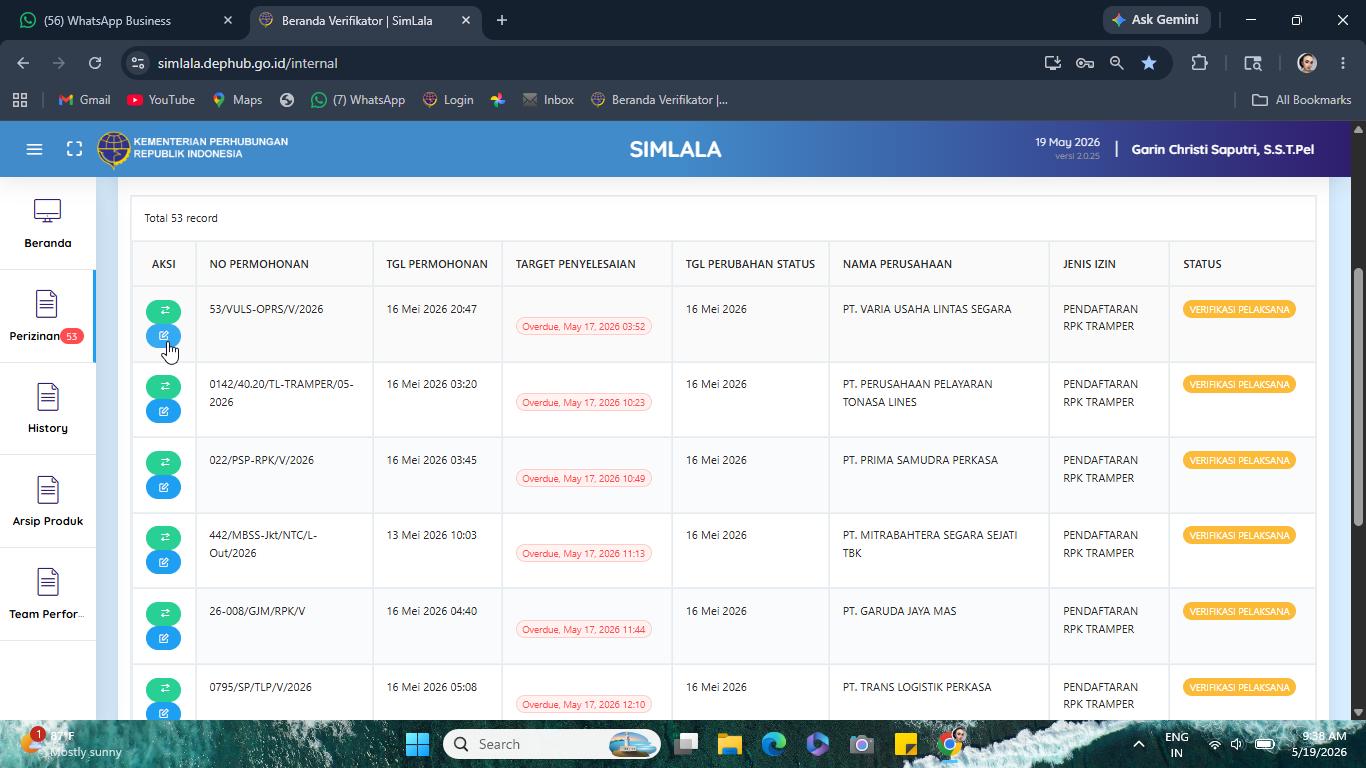1366x768 pixels.
Task: Click green transfer icon for 0142/40.20/TL-TRAMPER/05-2026
Action: 163,386
